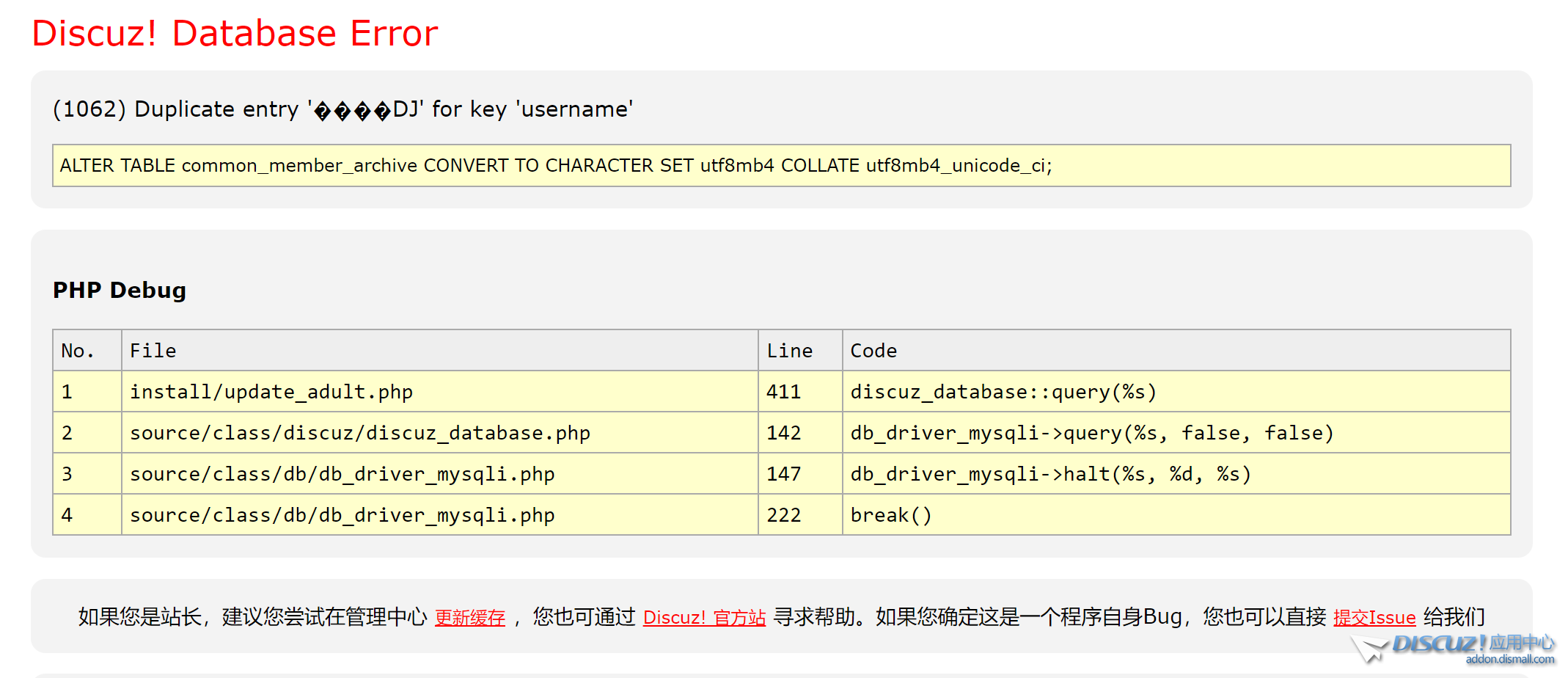Viewport: 1568px width, 678px height.
Task: Select the discuz_database.php file path cell
Action: [359, 433]
